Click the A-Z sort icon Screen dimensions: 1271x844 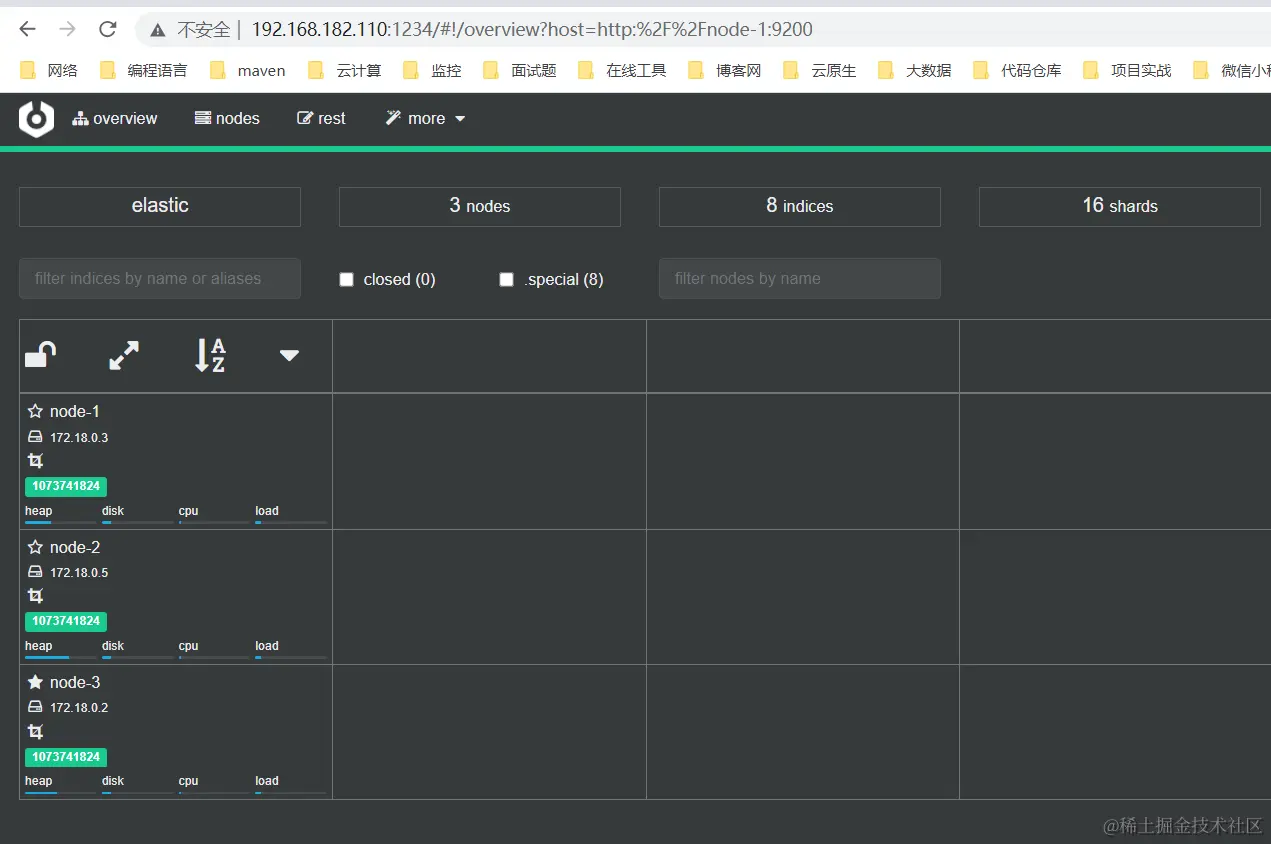pos(210,355)
